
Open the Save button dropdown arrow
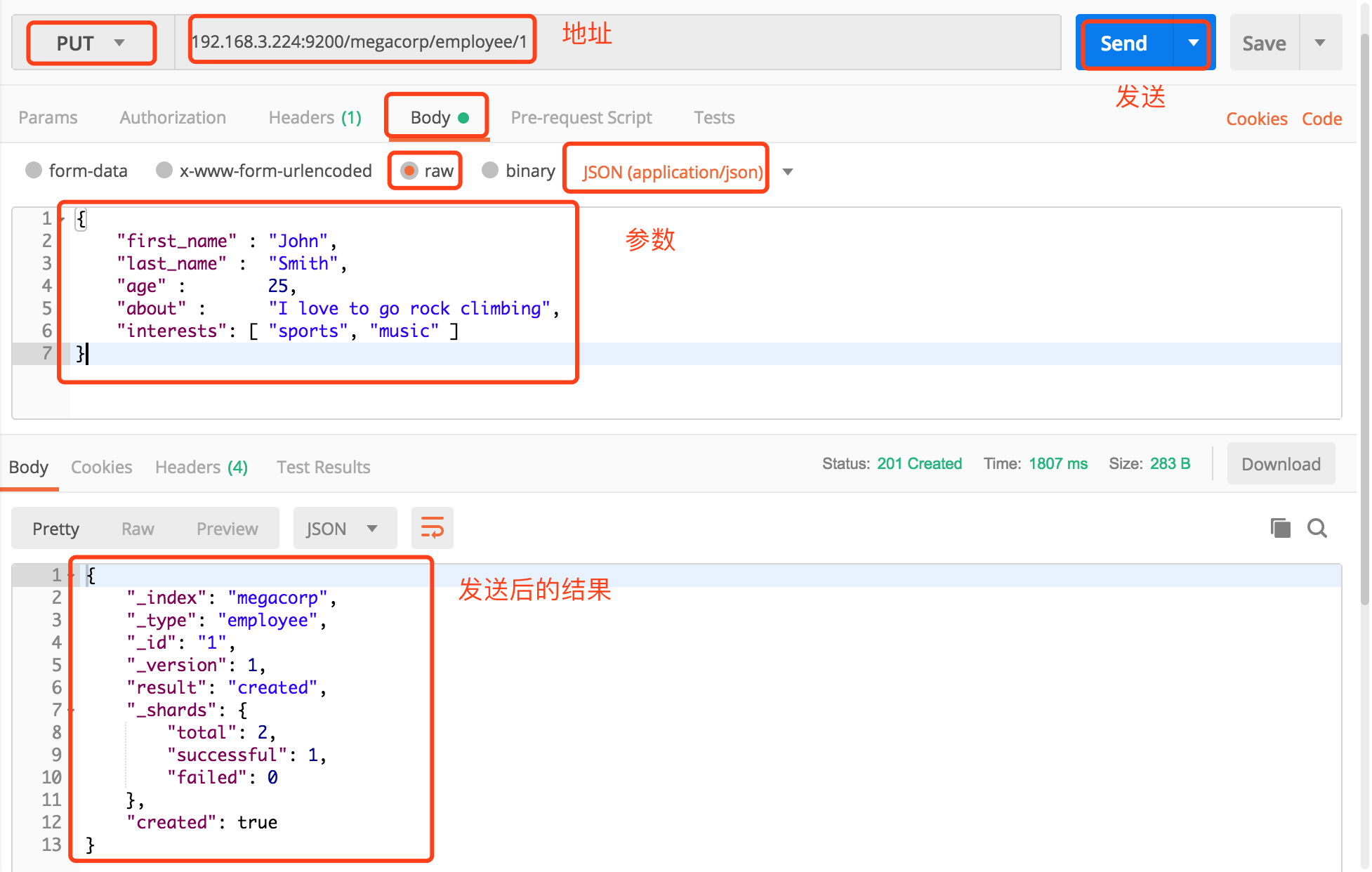pos(1319,43)
